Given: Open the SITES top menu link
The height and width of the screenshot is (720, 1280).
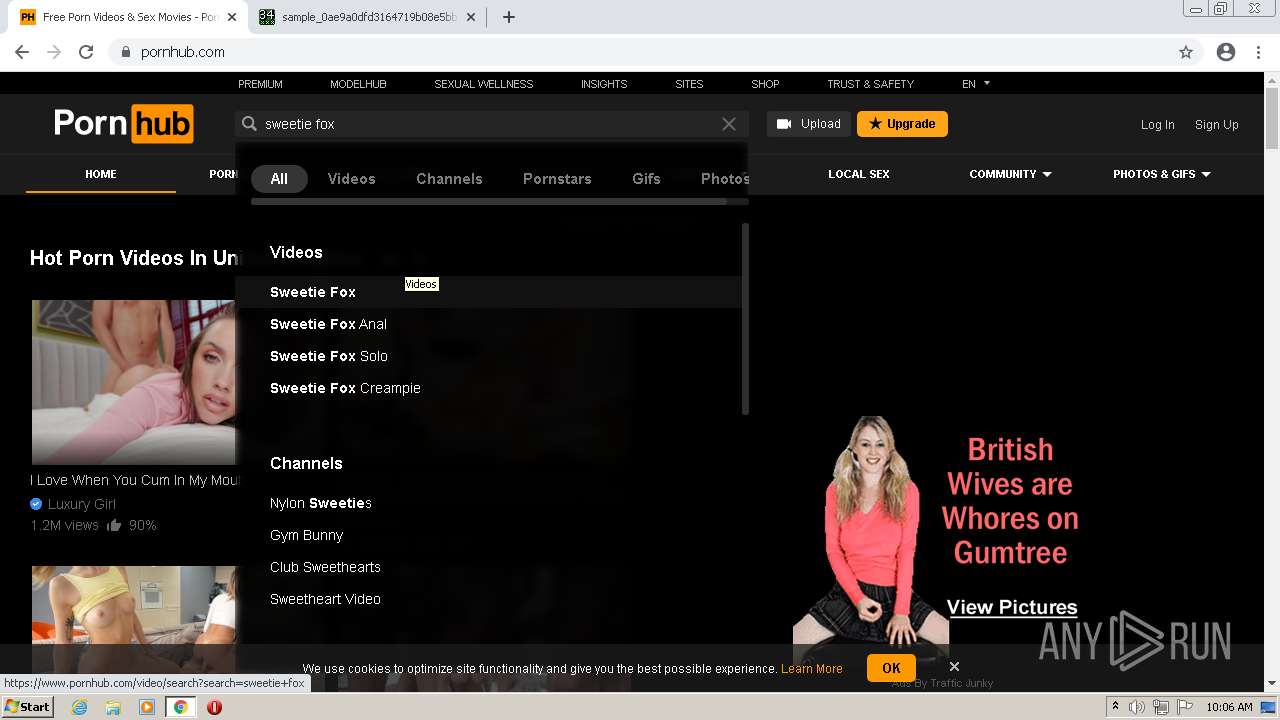Looking at the screenshot, I should click(x=689, y=84).
